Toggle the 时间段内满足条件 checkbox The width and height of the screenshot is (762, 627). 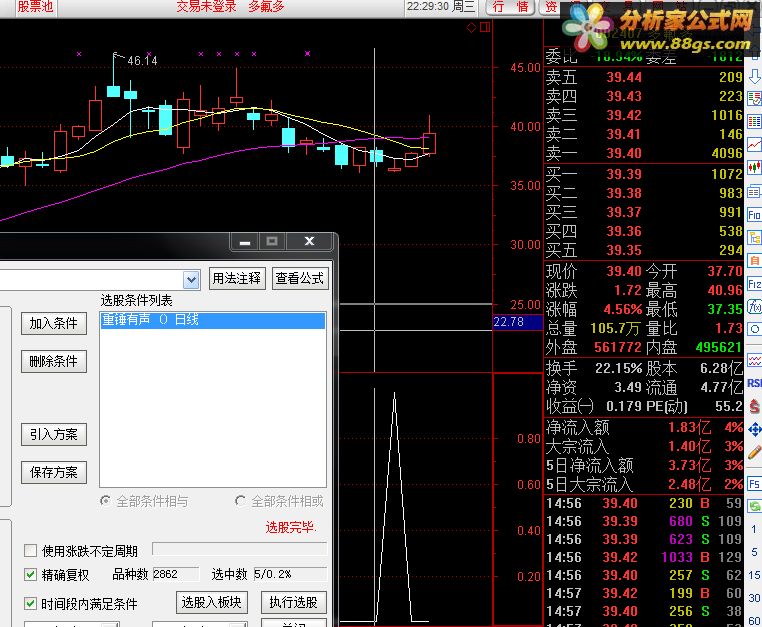click(x=30, y=603)
